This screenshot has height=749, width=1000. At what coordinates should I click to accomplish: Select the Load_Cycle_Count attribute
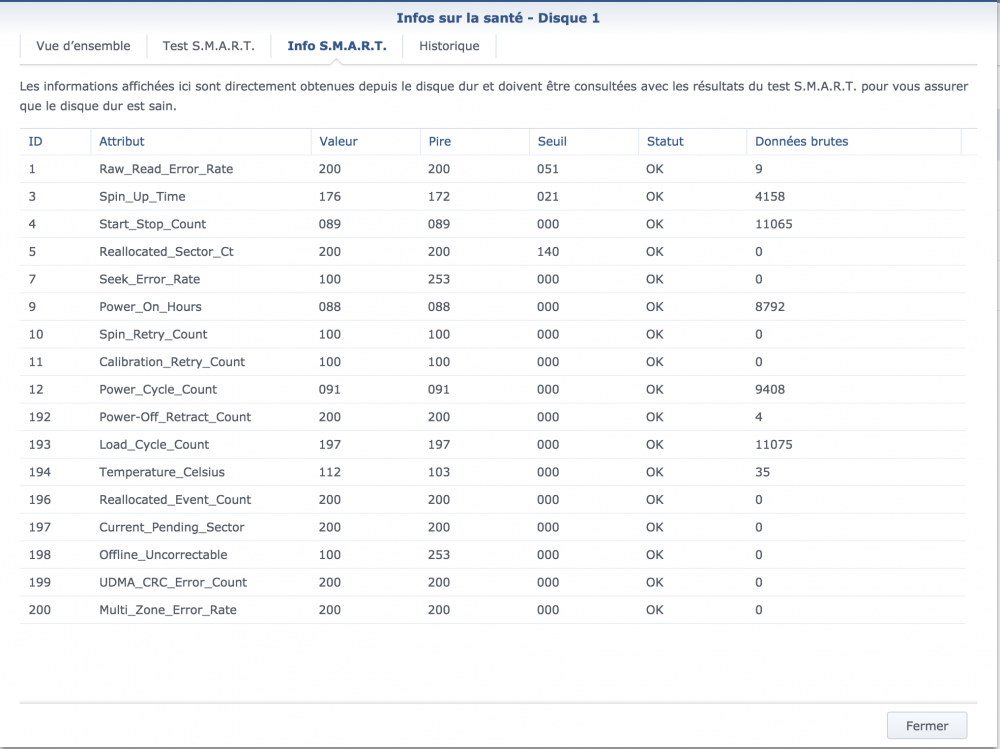[x=154, y=445]
